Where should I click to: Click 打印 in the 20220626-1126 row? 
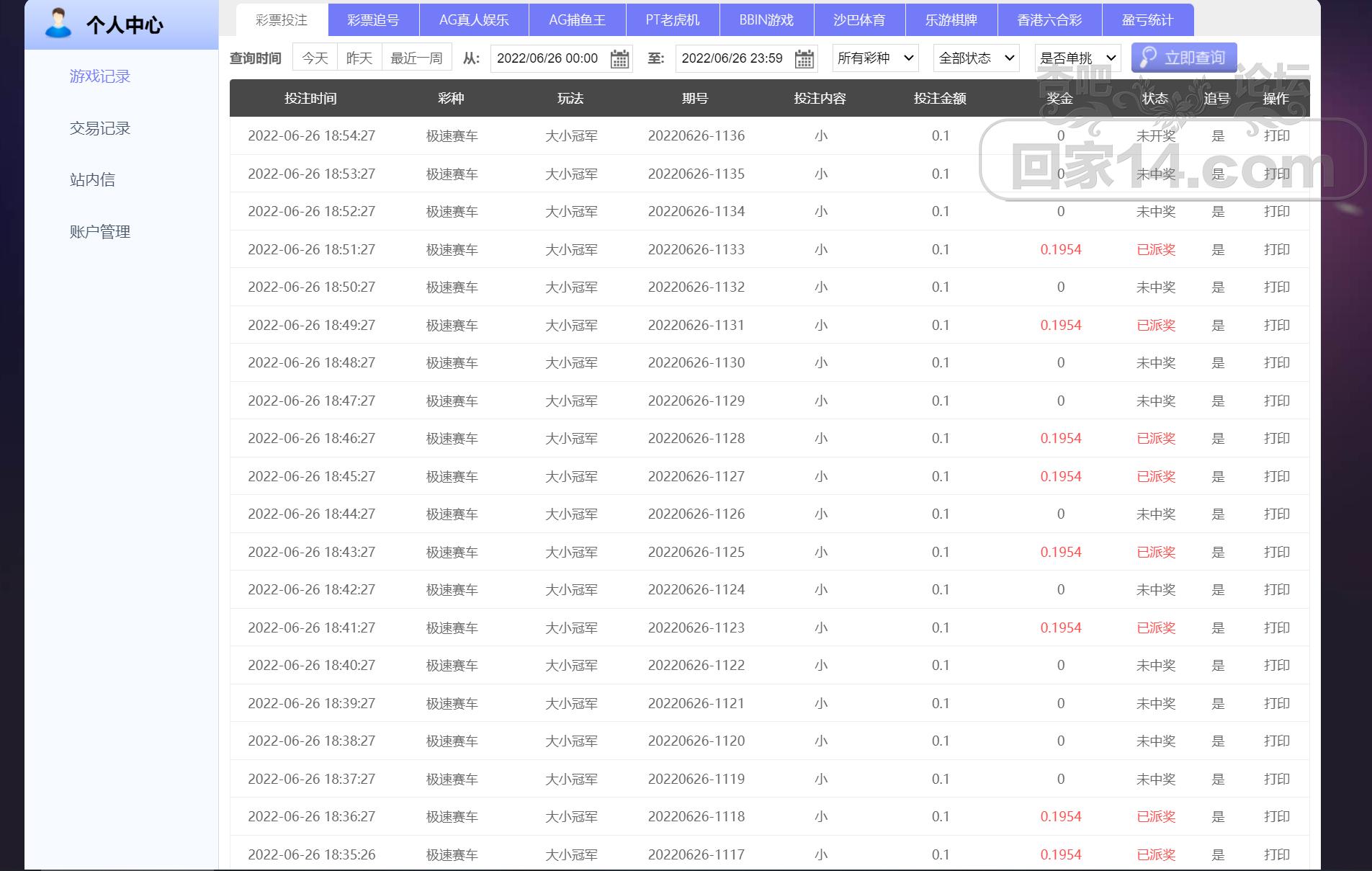pyautogui.click(x=1276, y=514)
